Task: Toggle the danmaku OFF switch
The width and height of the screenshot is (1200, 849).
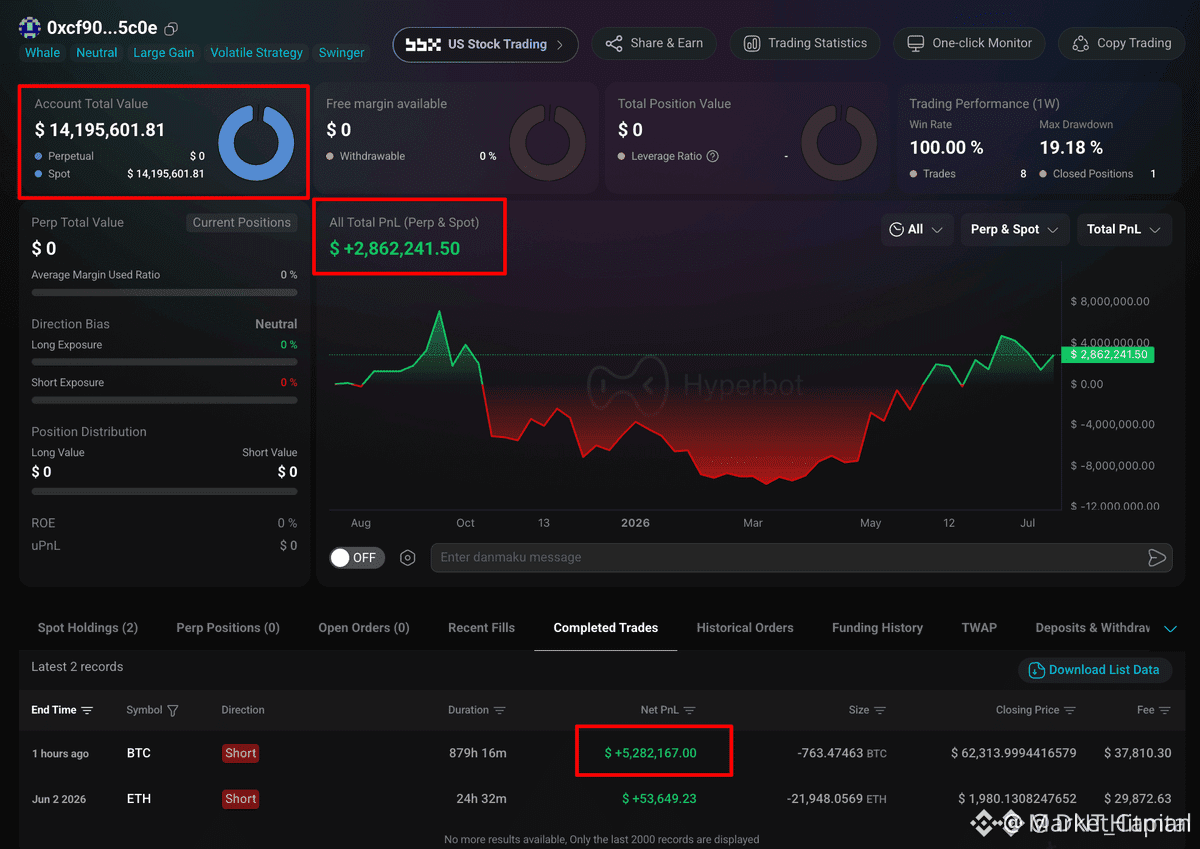Action: pyautogui.click(x=358, y=558)
